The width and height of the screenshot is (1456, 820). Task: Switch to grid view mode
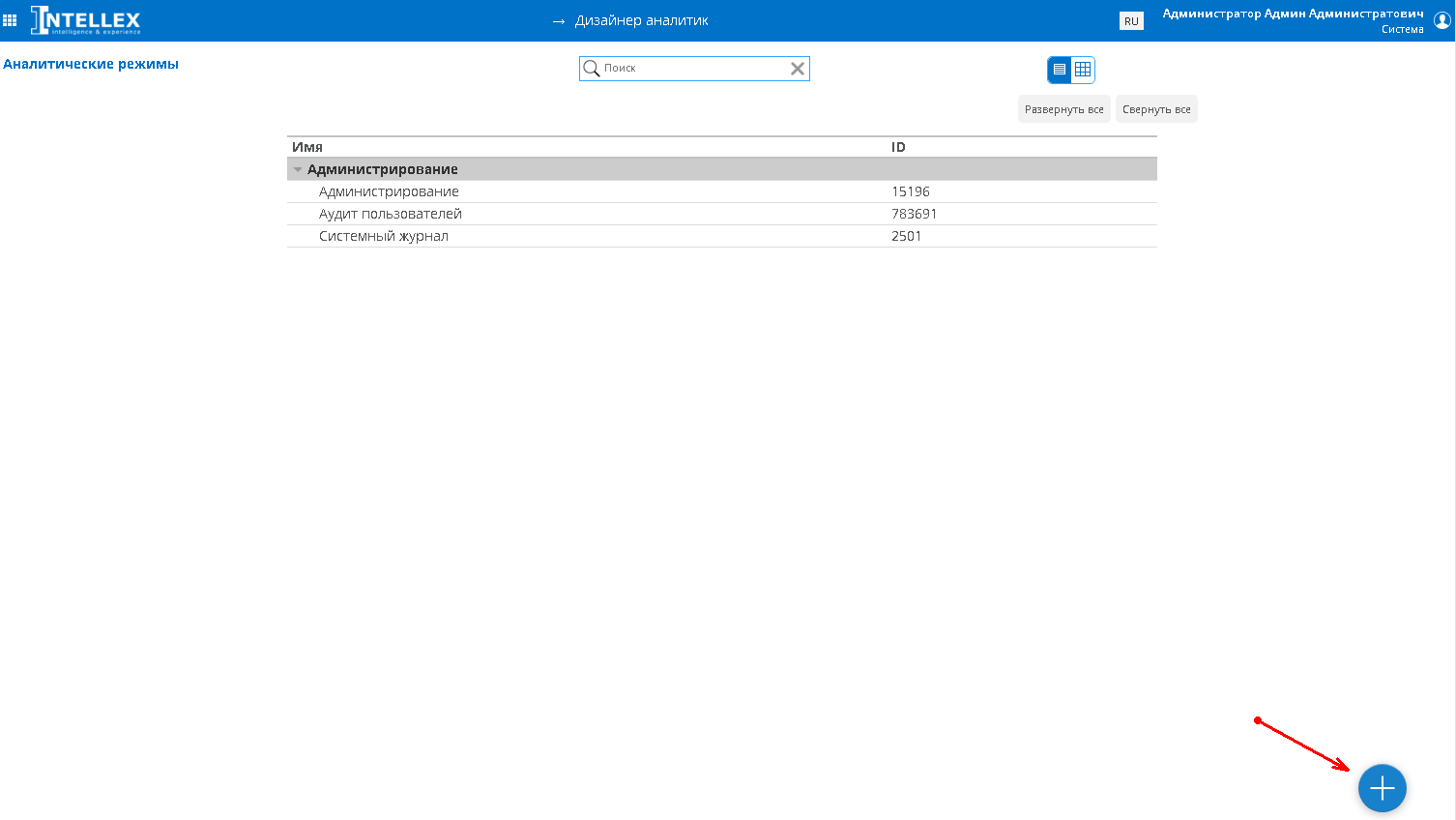pyautogui.click(x=1083, y=70)
